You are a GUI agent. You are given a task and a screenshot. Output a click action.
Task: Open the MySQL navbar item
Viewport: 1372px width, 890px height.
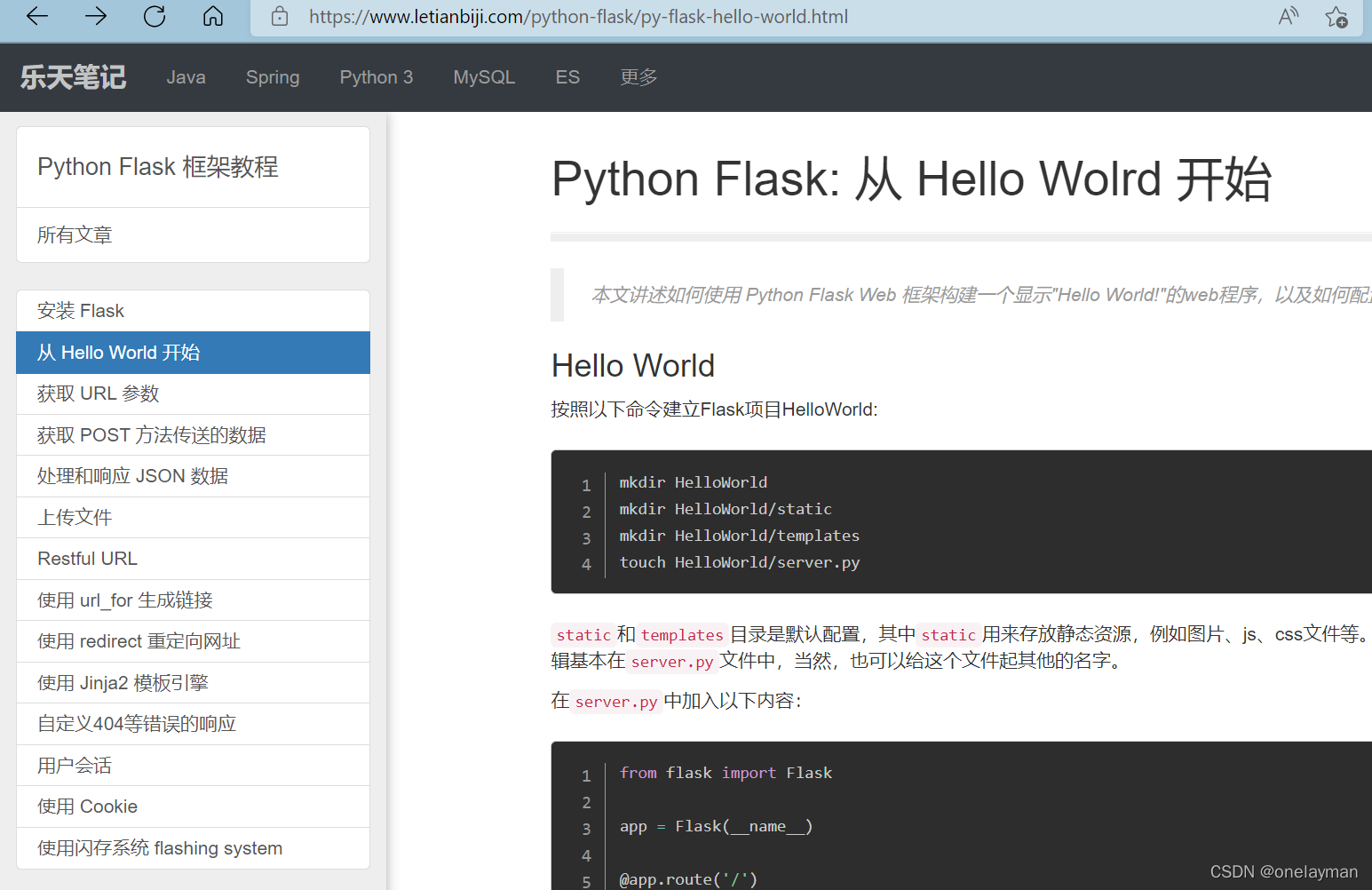click(484, 77)
